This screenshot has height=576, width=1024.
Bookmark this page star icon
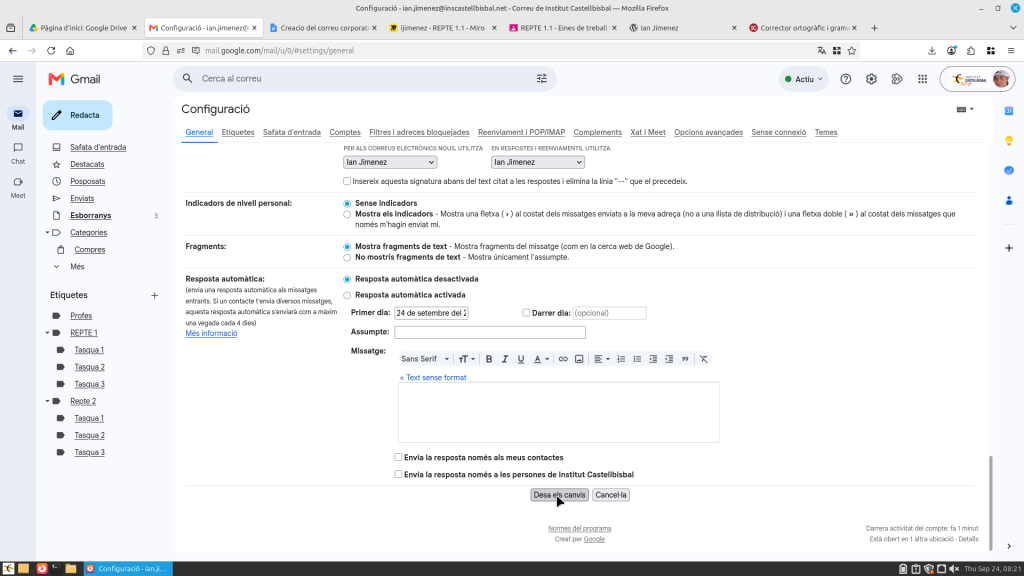click(x=852, y=50)
